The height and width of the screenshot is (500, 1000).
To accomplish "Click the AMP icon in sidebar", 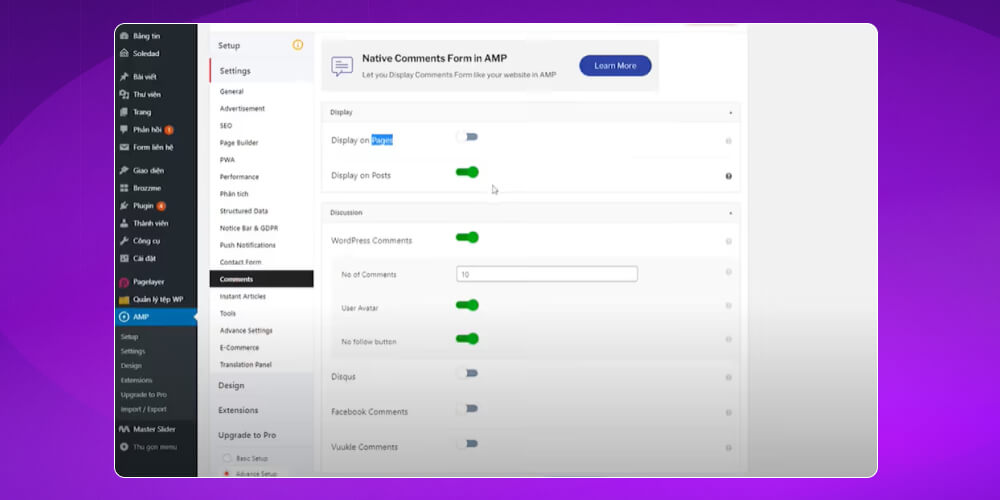I will click(x=124, y=317).
